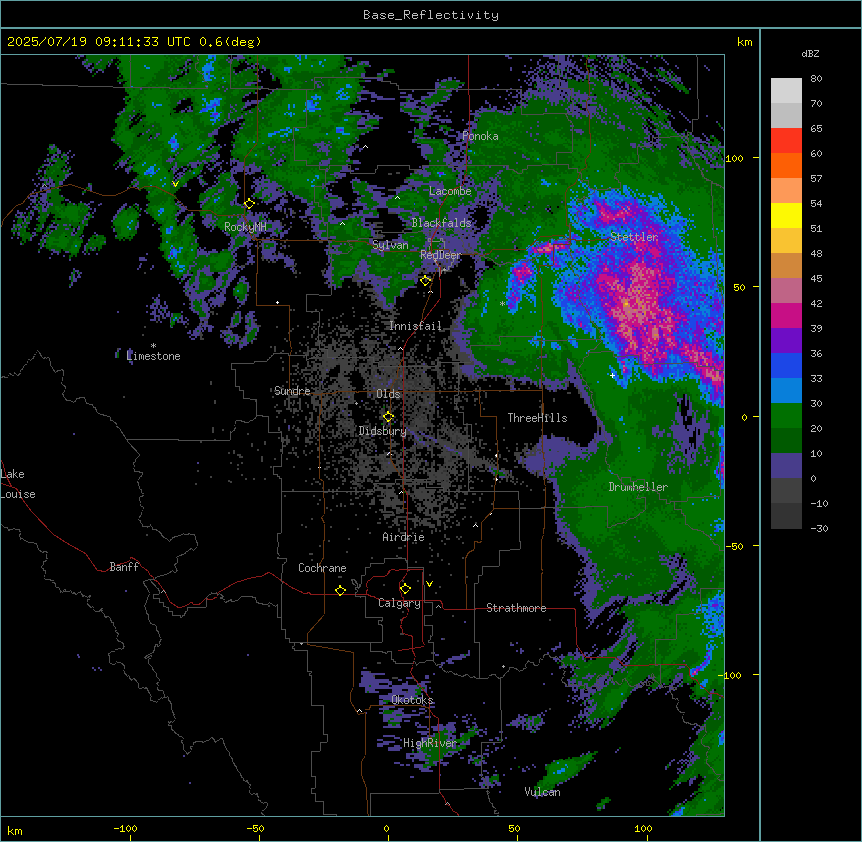Screen dimensions: 862x842
Task: Click the Airdrie label
Action: point(403,537)
